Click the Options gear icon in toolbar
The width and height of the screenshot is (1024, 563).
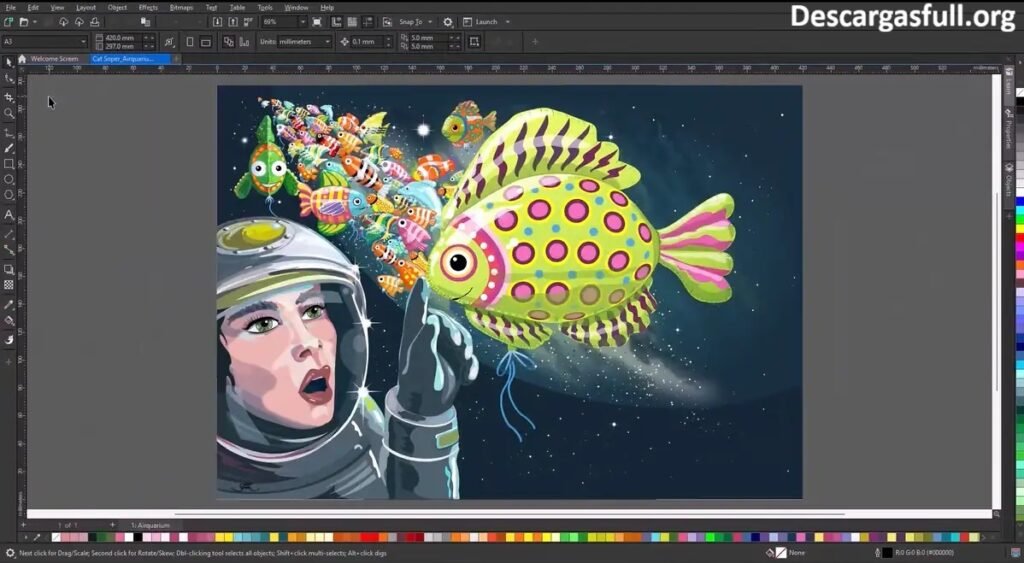[447, 22]
